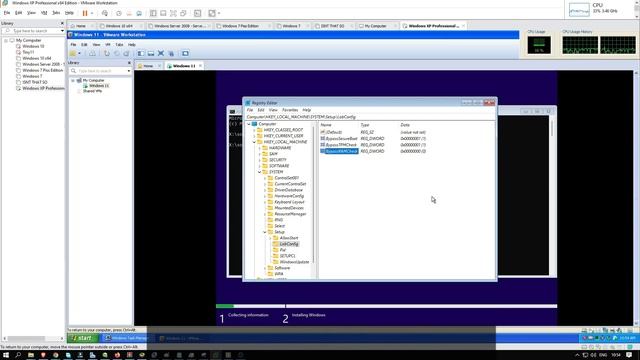Collapse My Computer in outer library
Image resolution: width=640 pixels, height=360 pixels.
6,40
